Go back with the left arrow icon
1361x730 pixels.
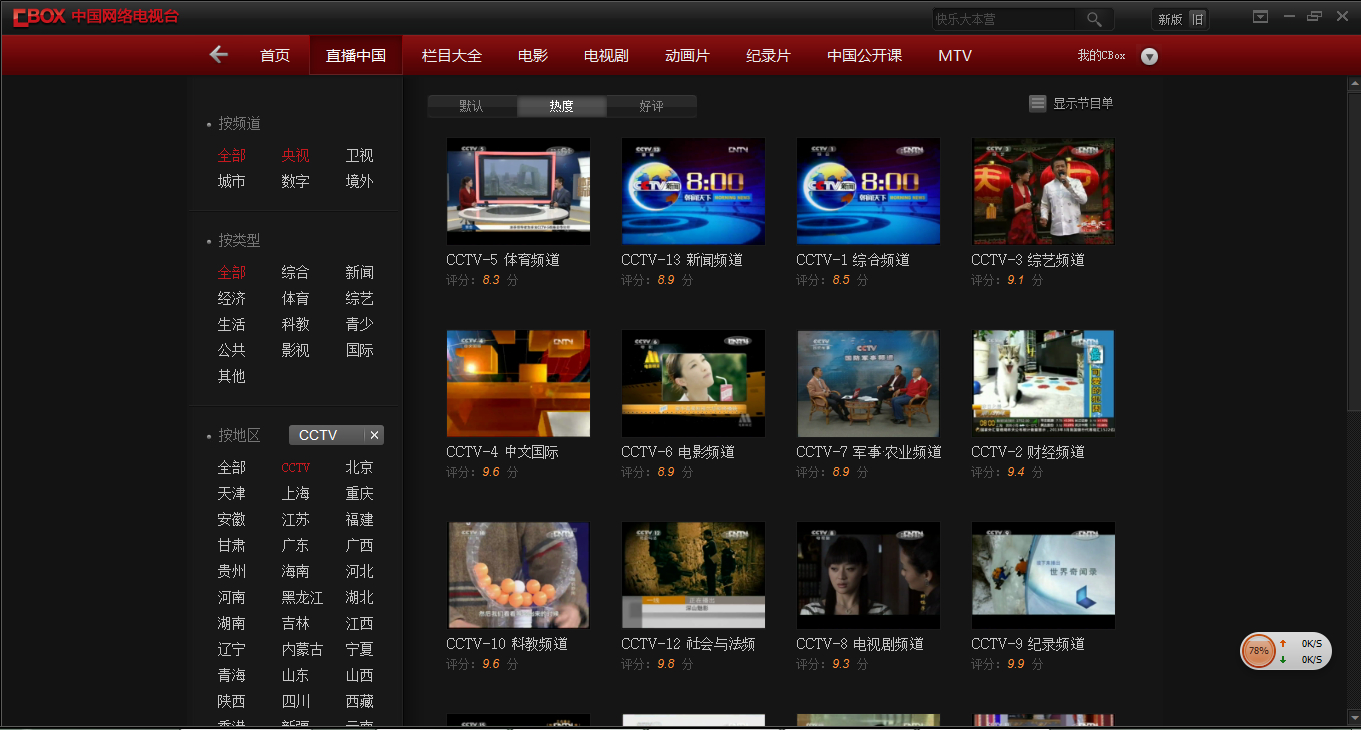[x=219, y=55]
